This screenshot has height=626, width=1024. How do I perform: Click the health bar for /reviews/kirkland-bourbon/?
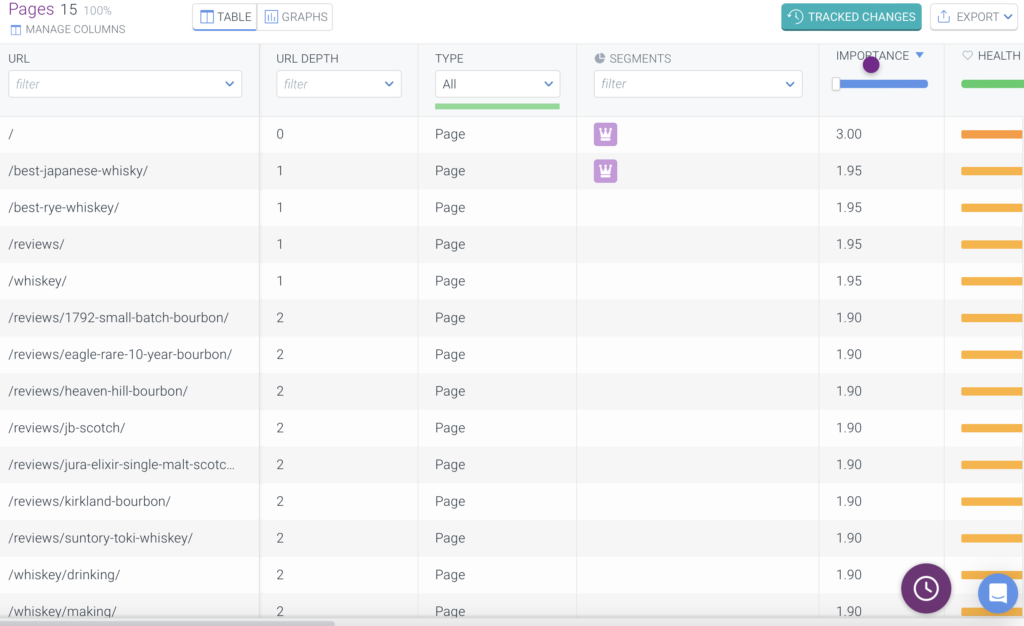[991, 501]
